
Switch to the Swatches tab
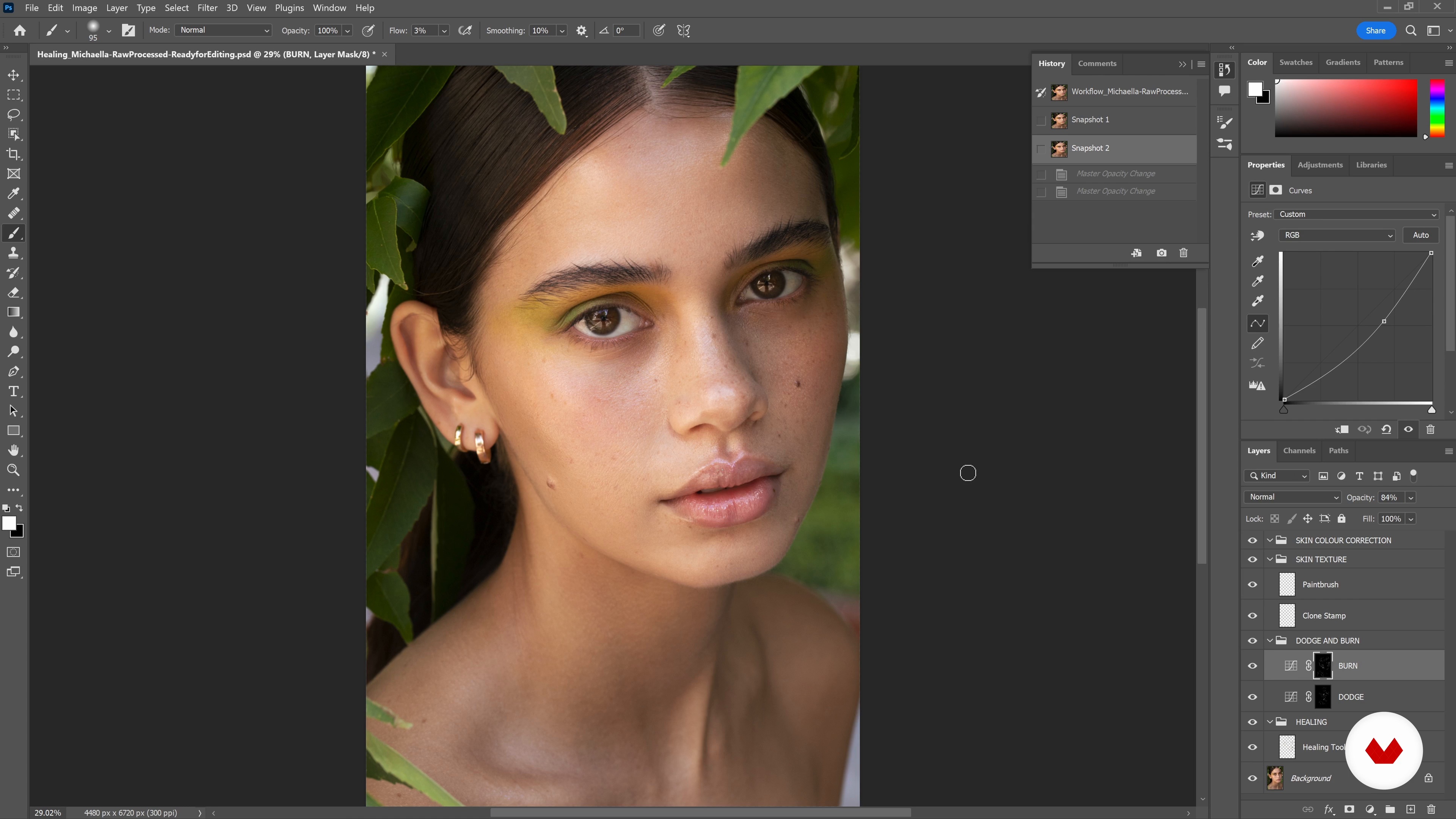point(1296,62)
